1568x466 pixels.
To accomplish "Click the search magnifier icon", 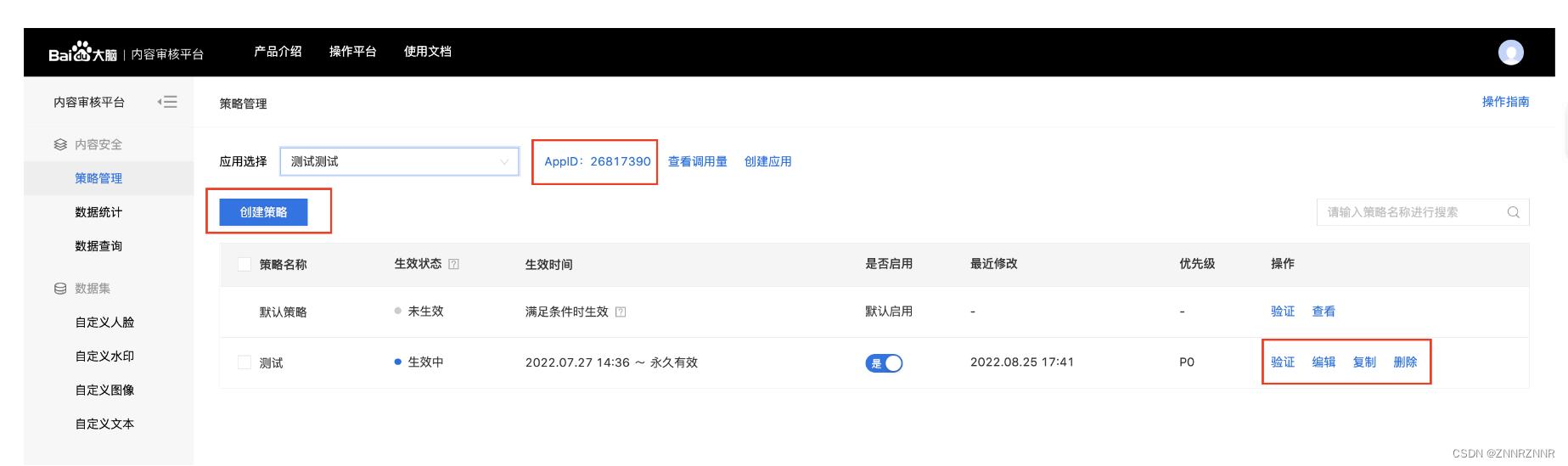I will 1513,212.
